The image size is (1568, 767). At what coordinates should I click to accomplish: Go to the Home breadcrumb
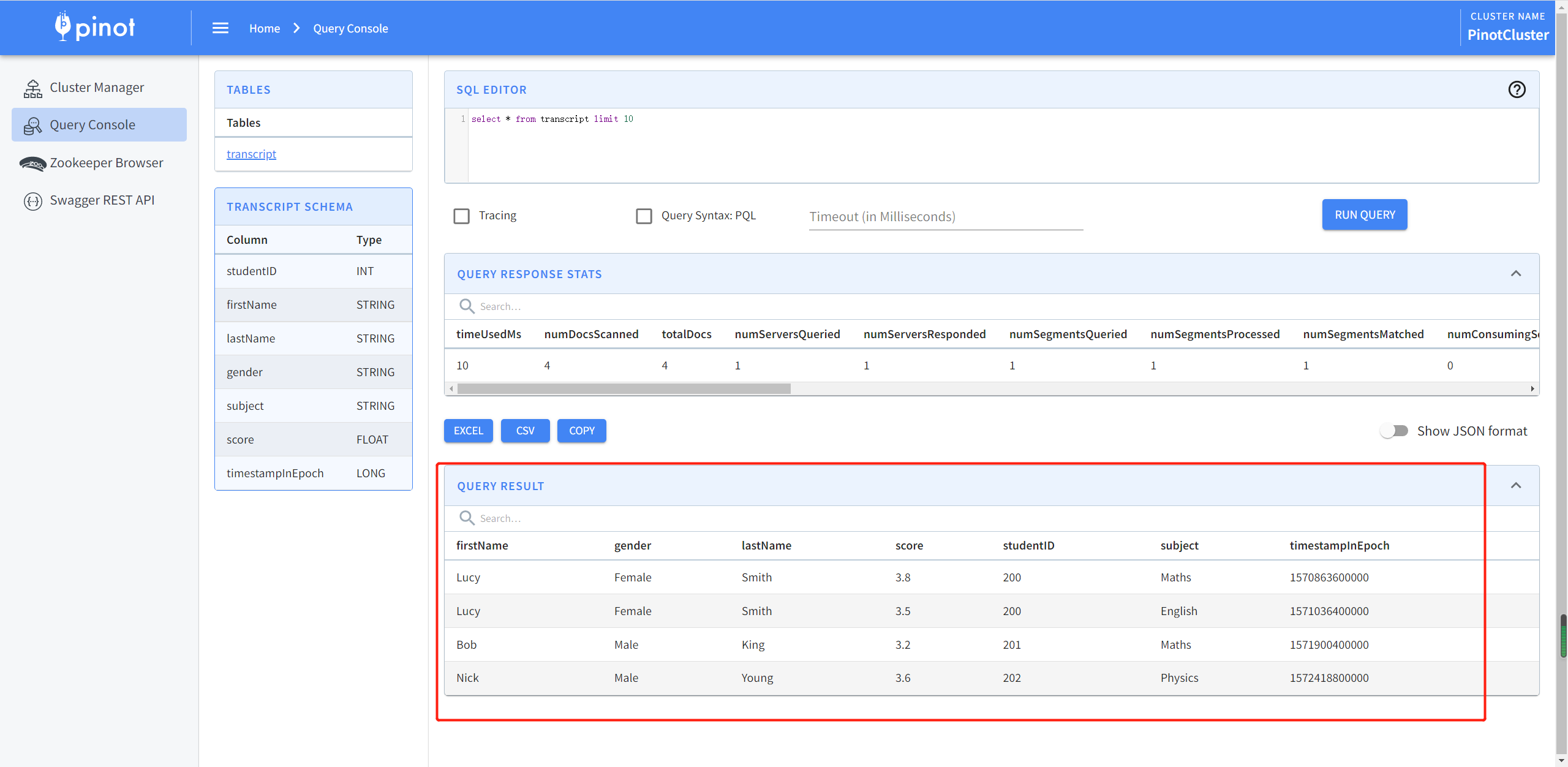(x=265, y=28)
